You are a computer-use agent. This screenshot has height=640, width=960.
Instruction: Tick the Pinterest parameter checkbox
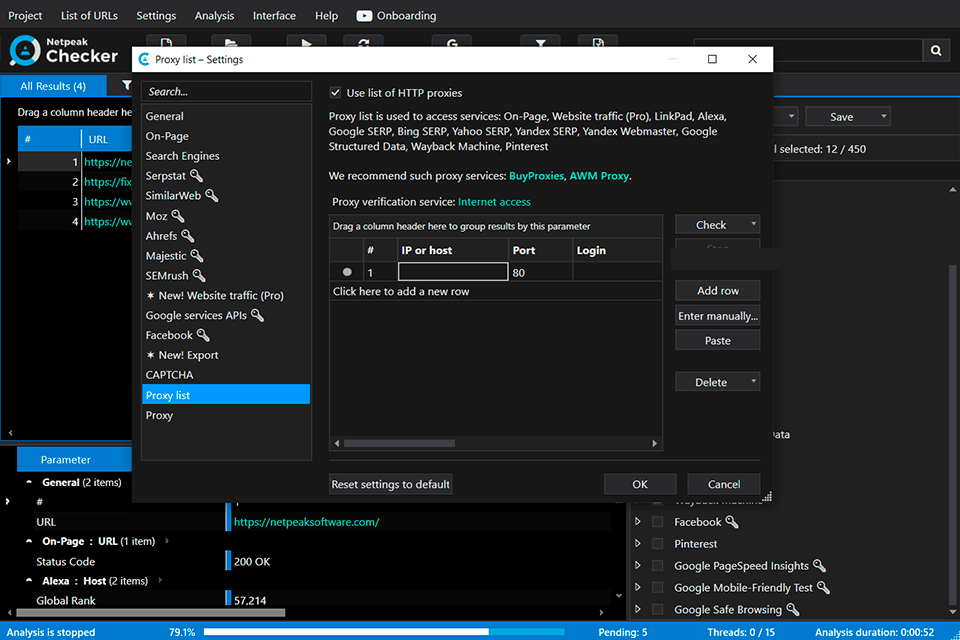(x=658, y=544)
